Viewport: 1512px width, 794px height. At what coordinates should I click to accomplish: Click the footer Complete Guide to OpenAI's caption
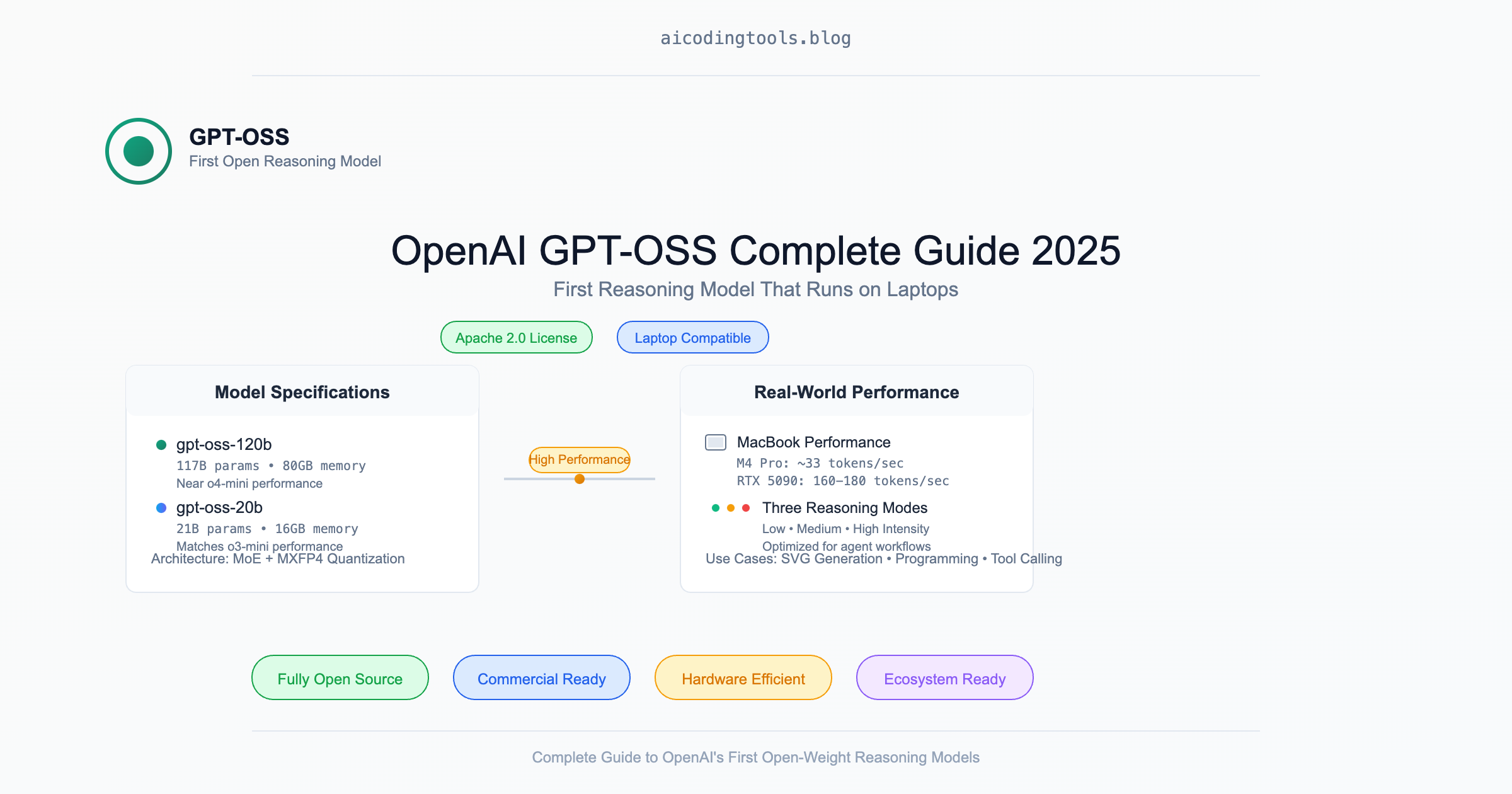[x=756, y=757]
